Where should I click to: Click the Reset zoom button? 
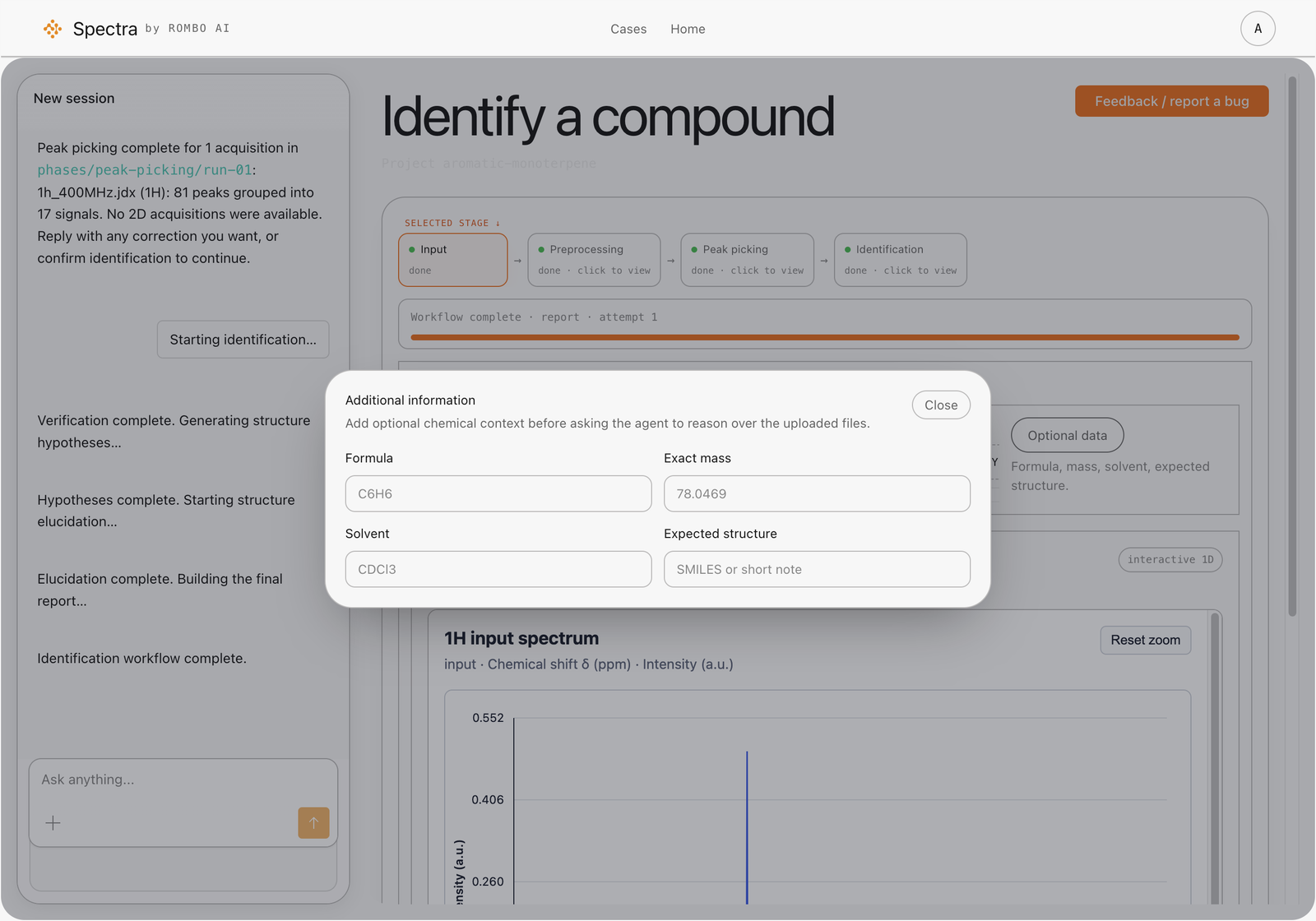(1145, 640)
